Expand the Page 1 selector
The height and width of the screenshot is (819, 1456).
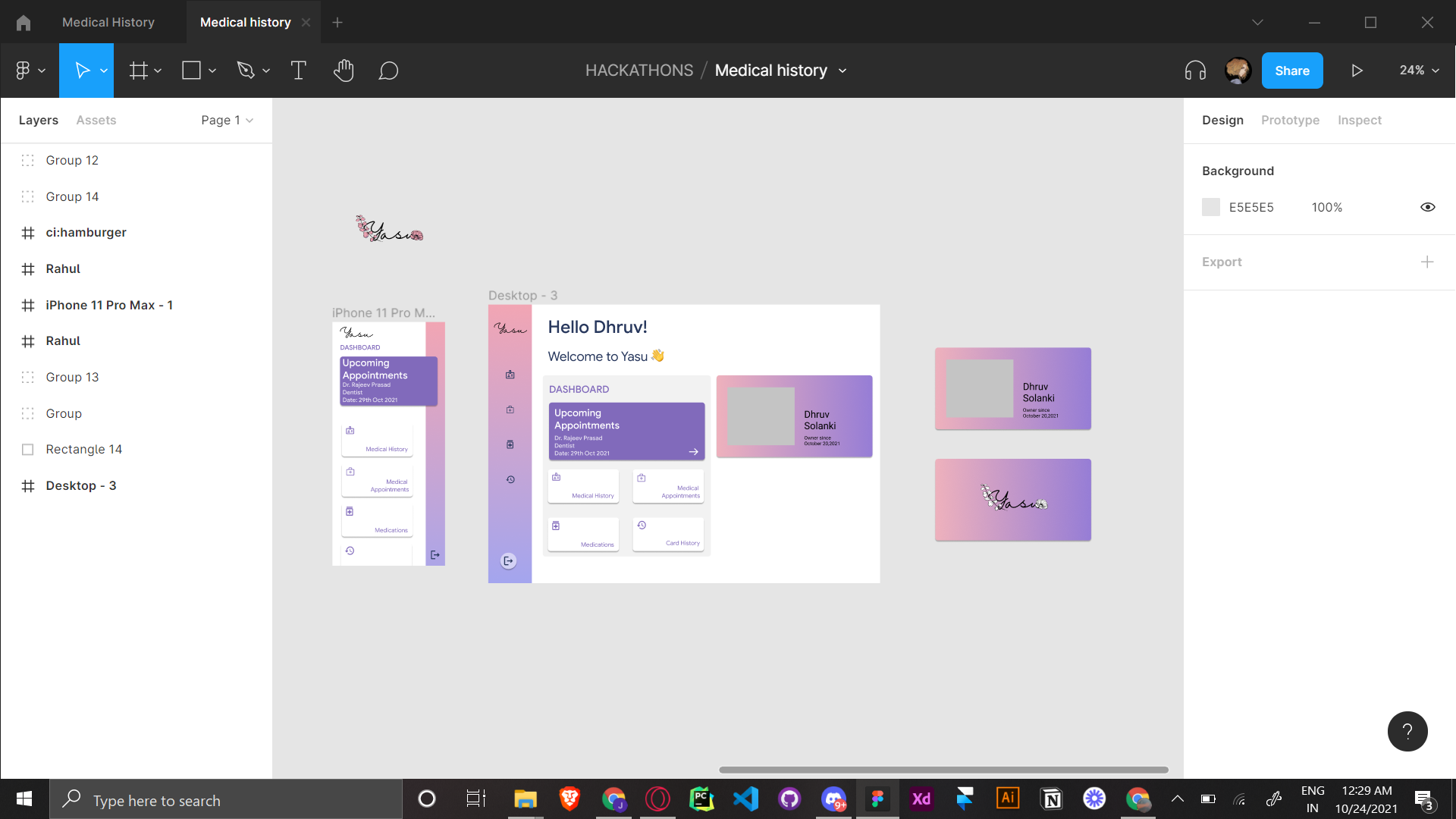[x=227, y=120]
